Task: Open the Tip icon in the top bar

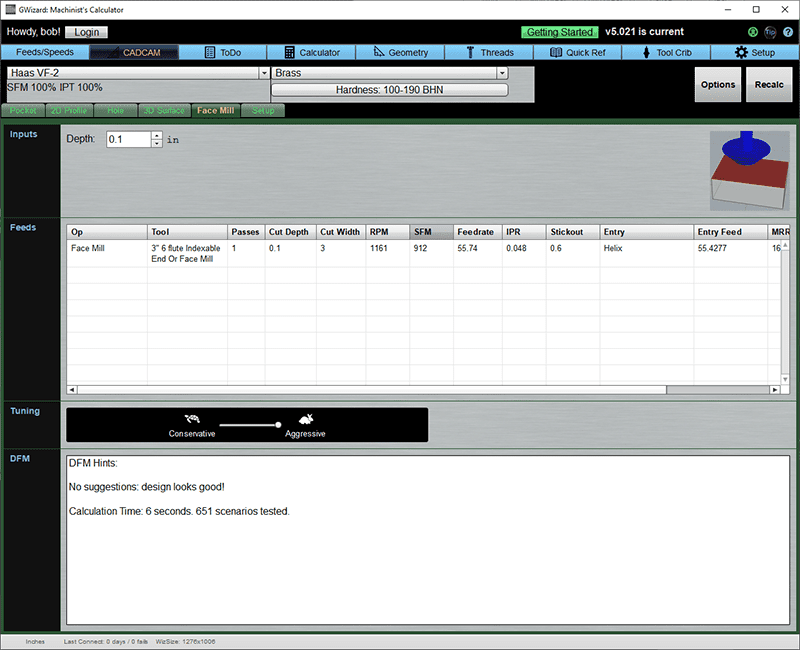Action: tap(770, 32)
